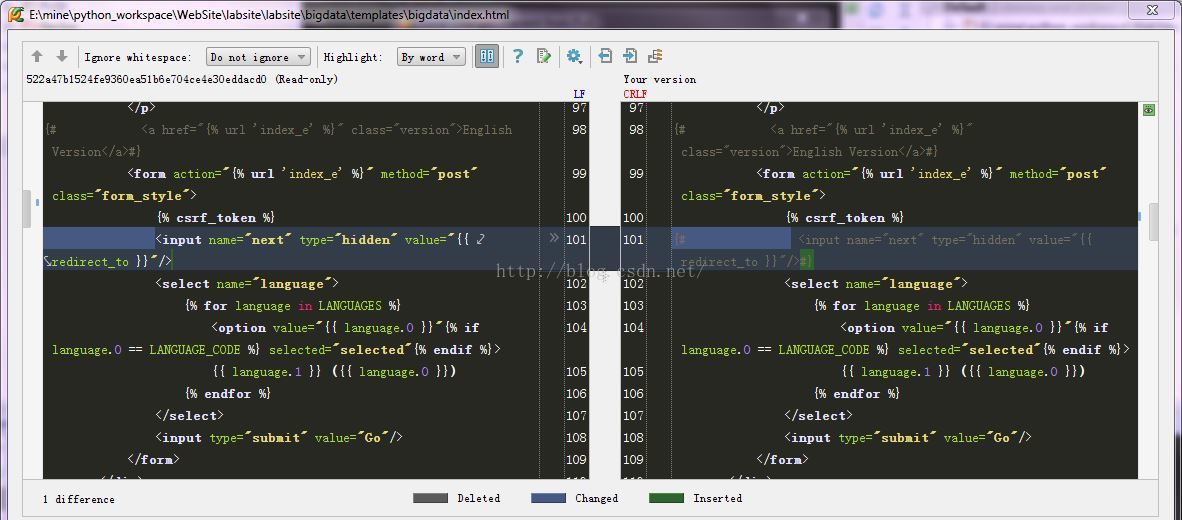Click right pane line number 104

tap(634, 328)
